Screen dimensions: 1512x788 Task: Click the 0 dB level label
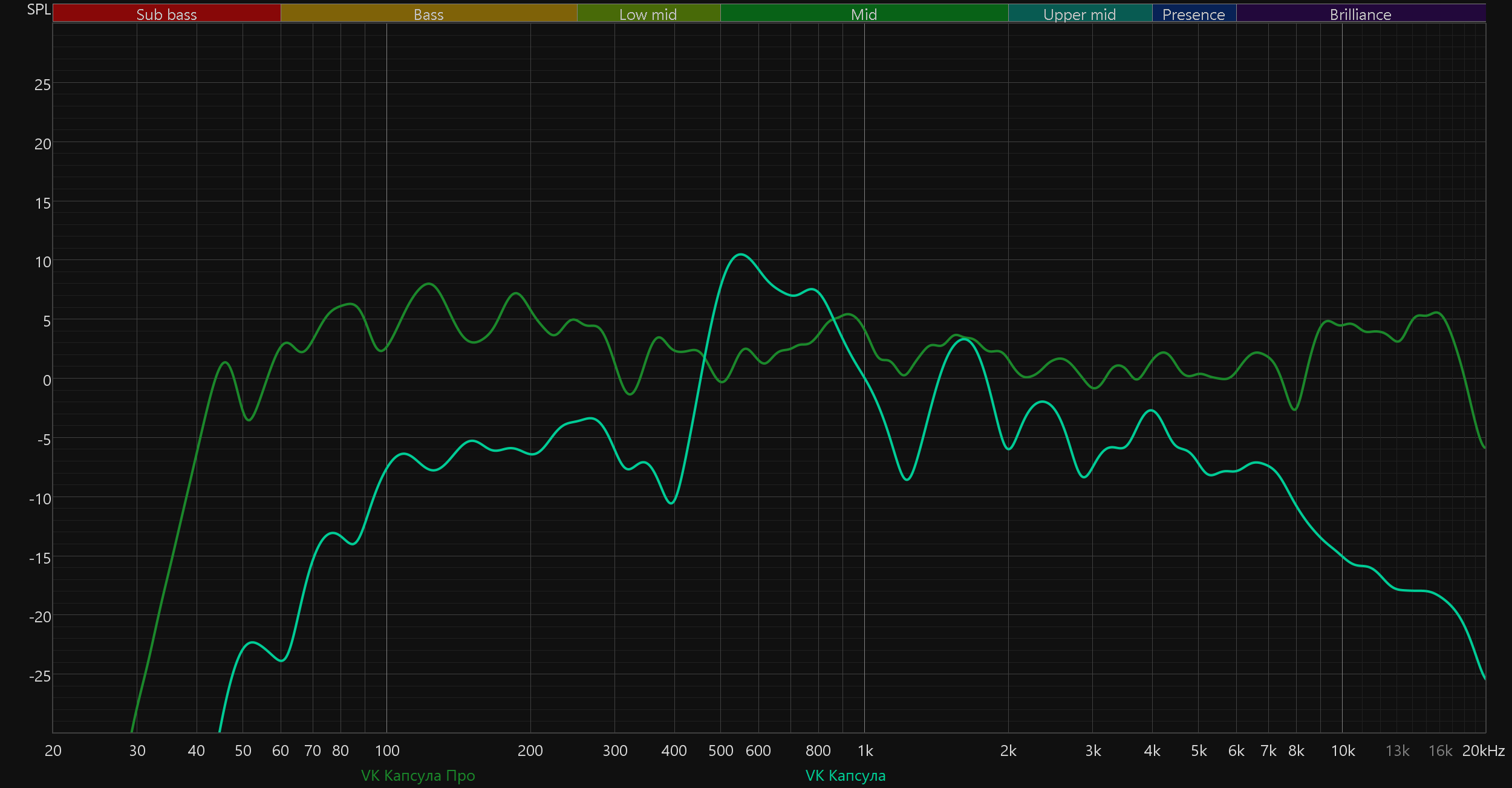(47, 380)
